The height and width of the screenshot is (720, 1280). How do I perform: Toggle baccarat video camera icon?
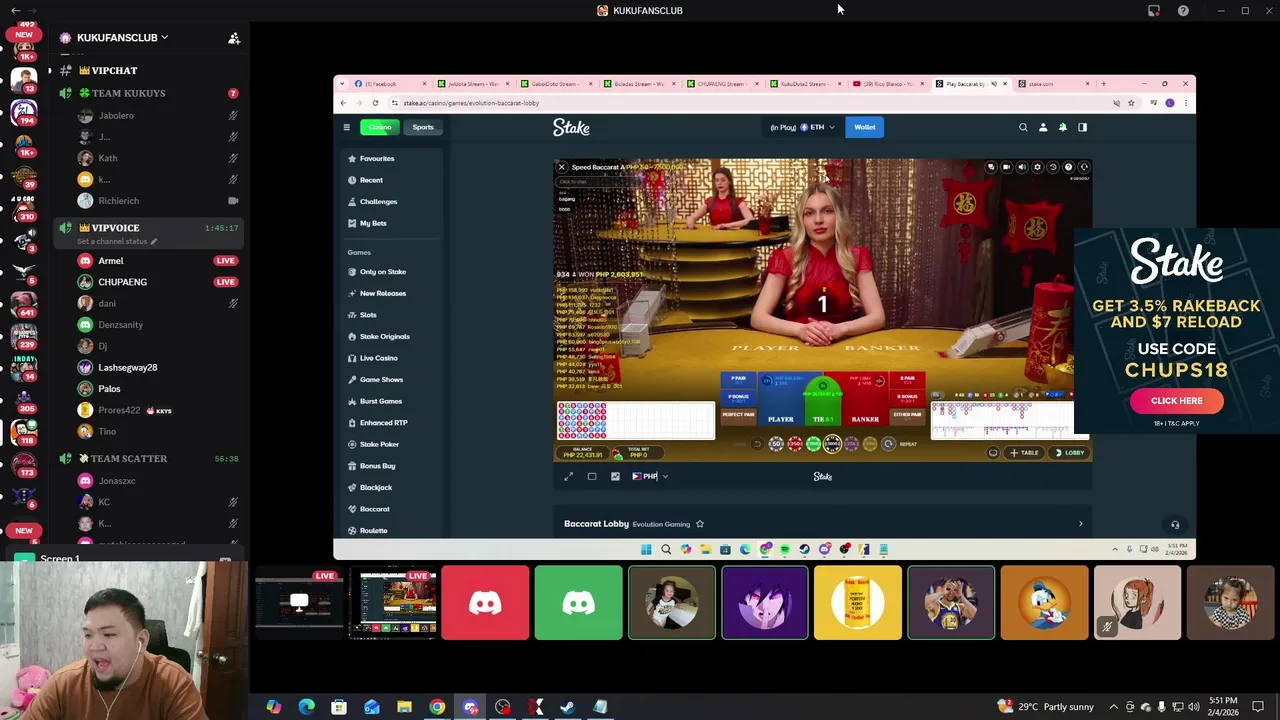[x=1006, y=167]
